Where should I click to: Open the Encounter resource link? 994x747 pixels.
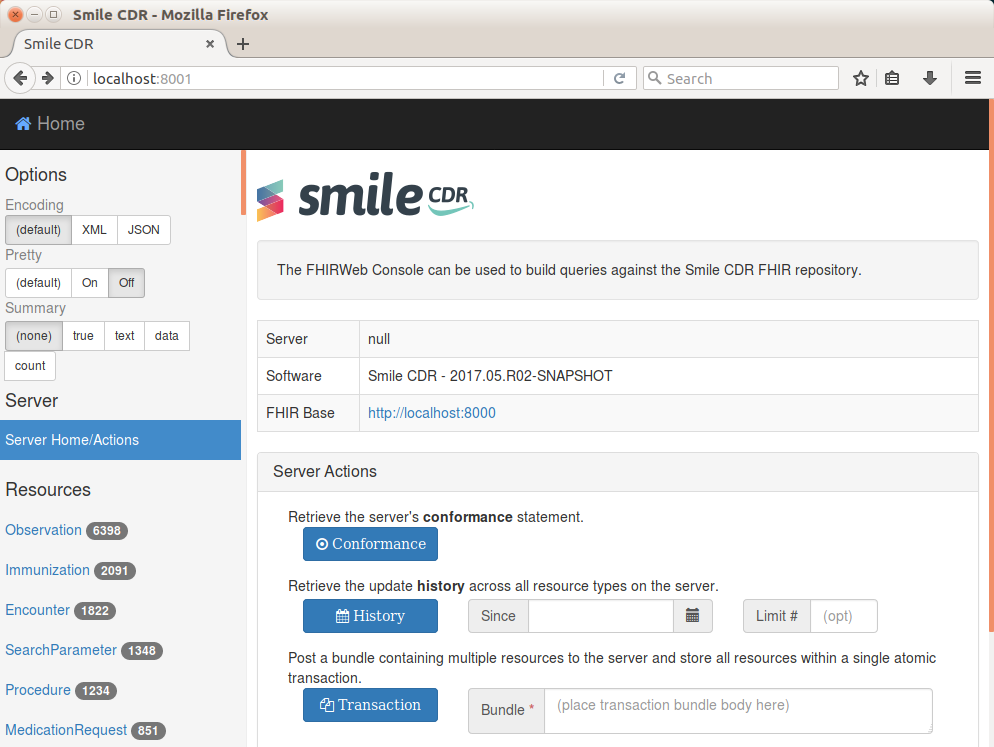click(x=37, y=610)
